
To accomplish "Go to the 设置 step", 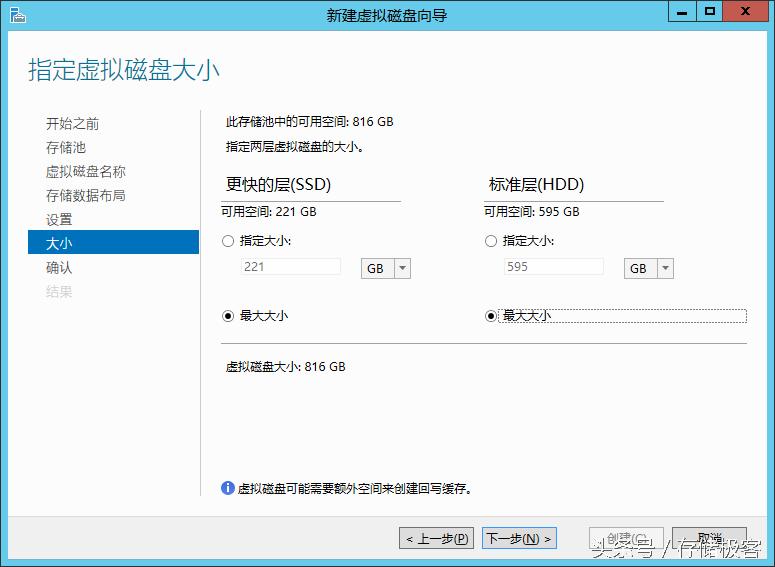I will 59,219.
